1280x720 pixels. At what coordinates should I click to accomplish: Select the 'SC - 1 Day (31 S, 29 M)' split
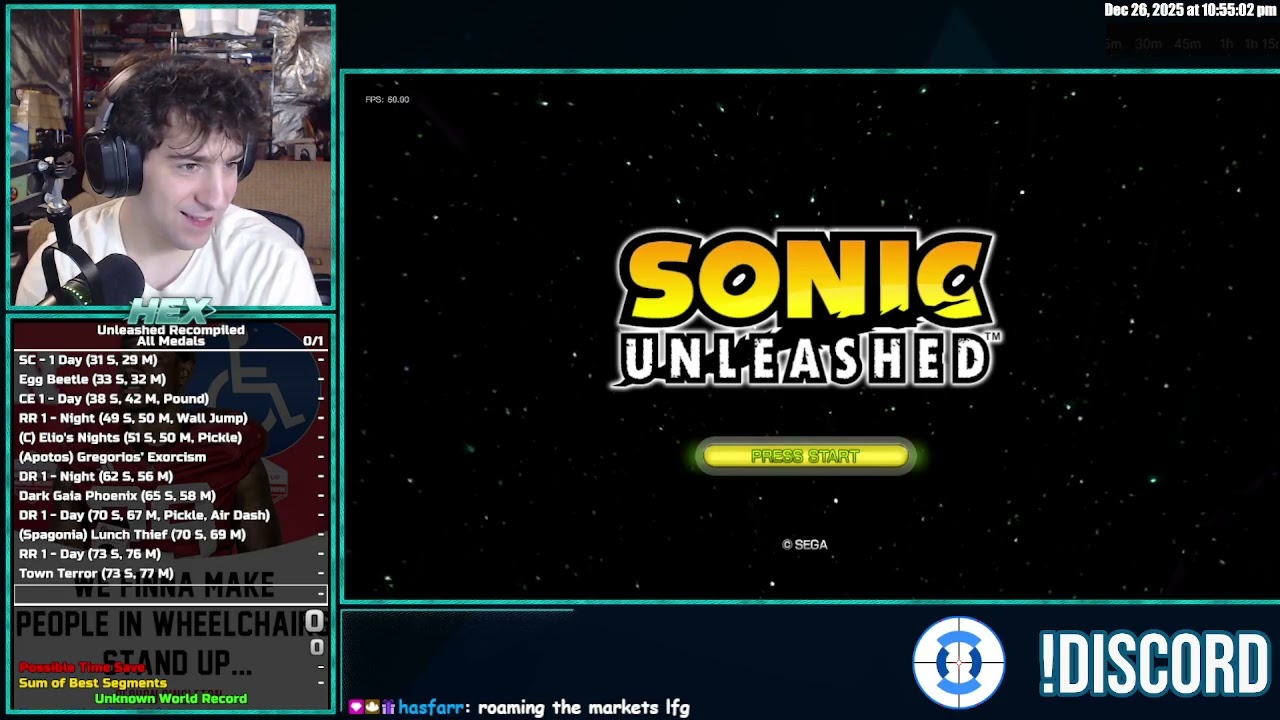[171, 360]
